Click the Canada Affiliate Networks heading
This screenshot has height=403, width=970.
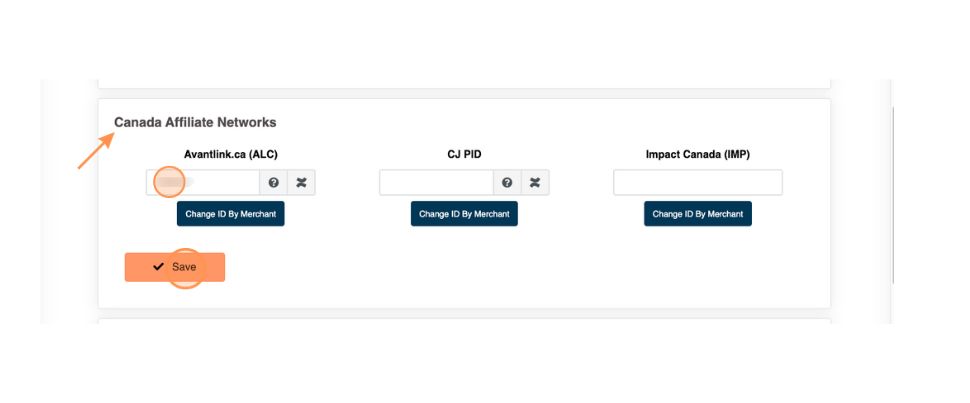(195, 122)
